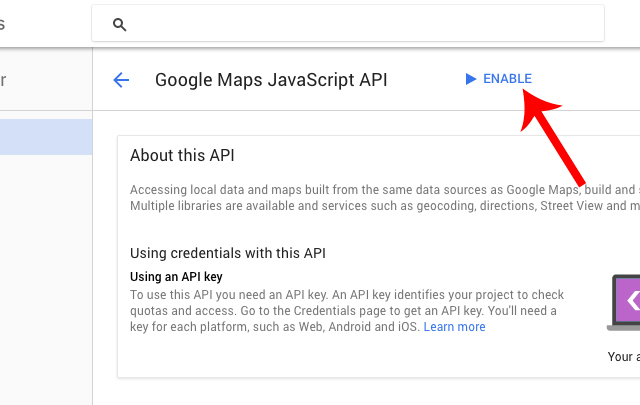
Task: Click the Google Maps JavaScript API title
Action: (x=271, y=80)
